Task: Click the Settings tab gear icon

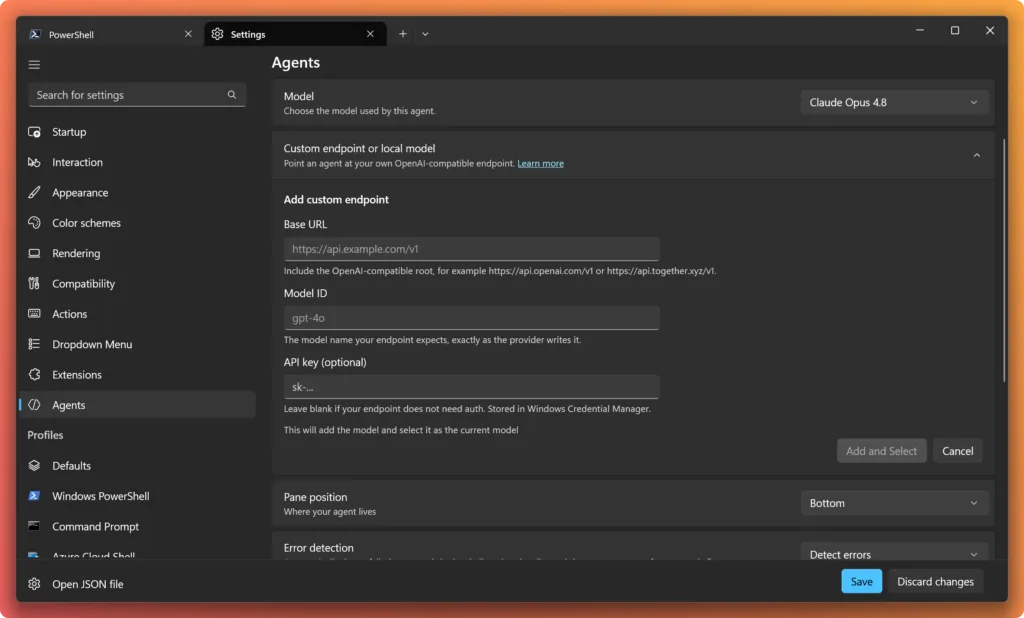Action: pos(217,34)
